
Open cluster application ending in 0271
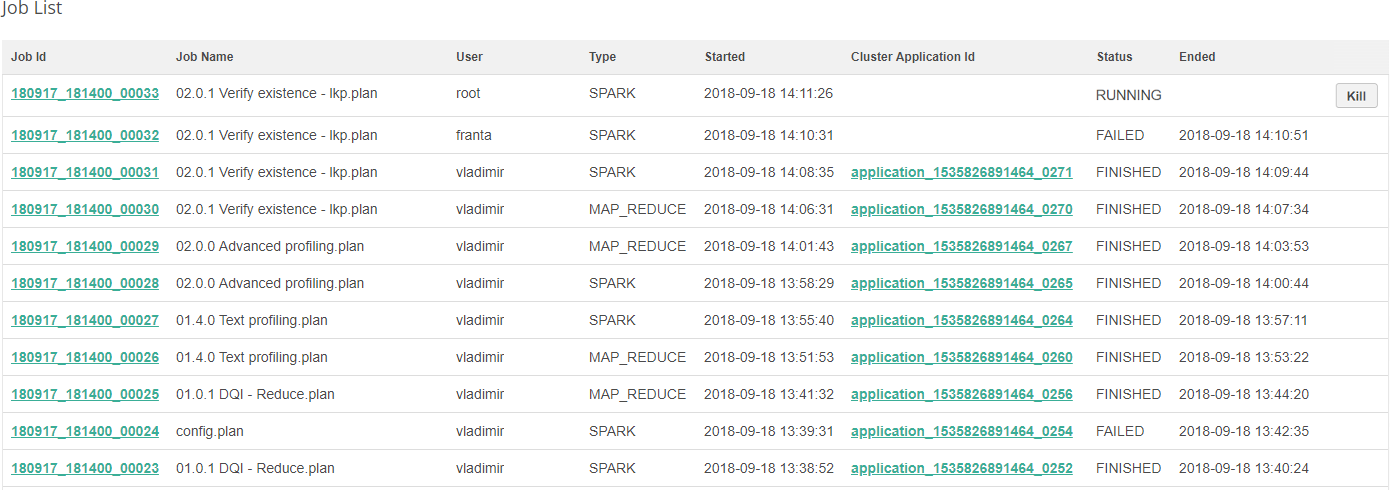point(961,172)
